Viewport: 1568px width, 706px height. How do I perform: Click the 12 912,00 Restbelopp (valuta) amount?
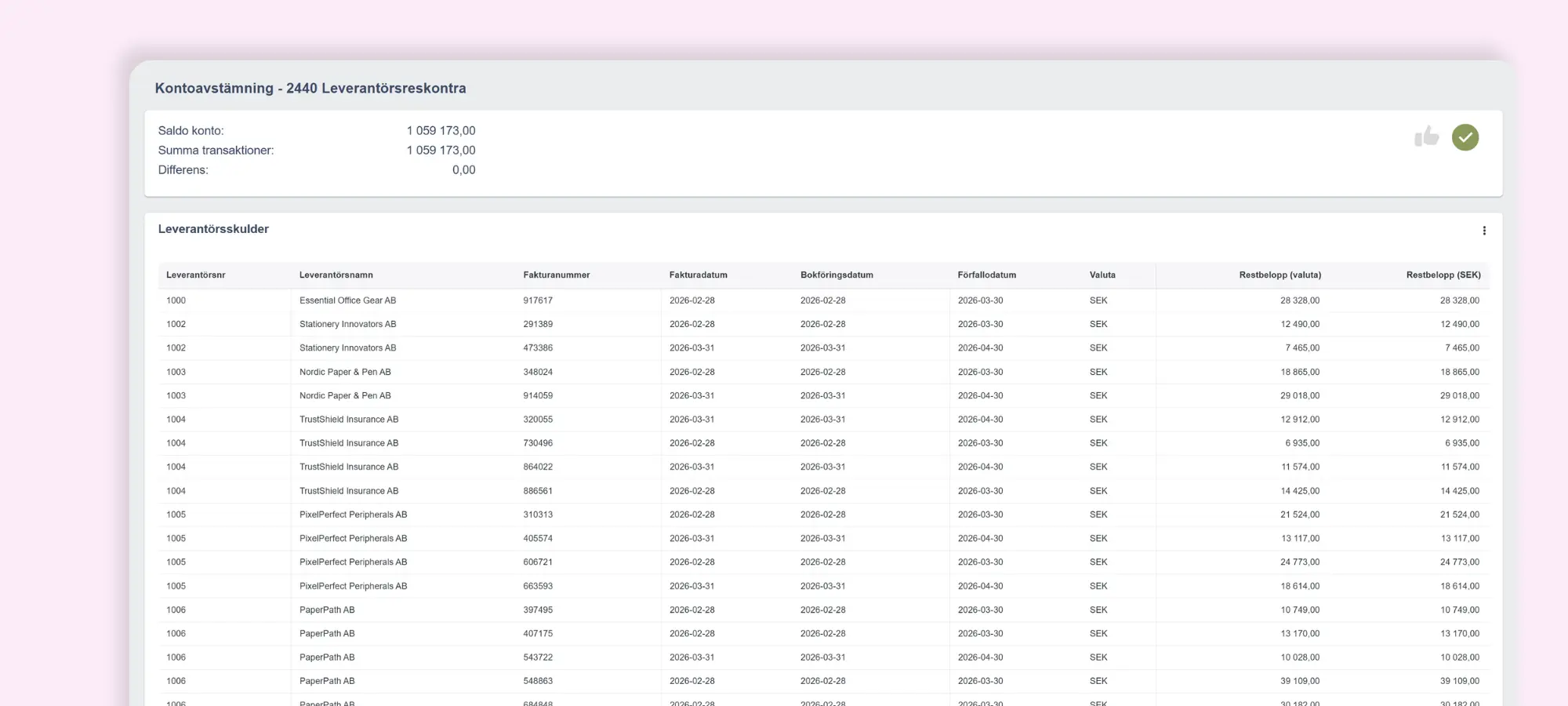(1300, 420)
